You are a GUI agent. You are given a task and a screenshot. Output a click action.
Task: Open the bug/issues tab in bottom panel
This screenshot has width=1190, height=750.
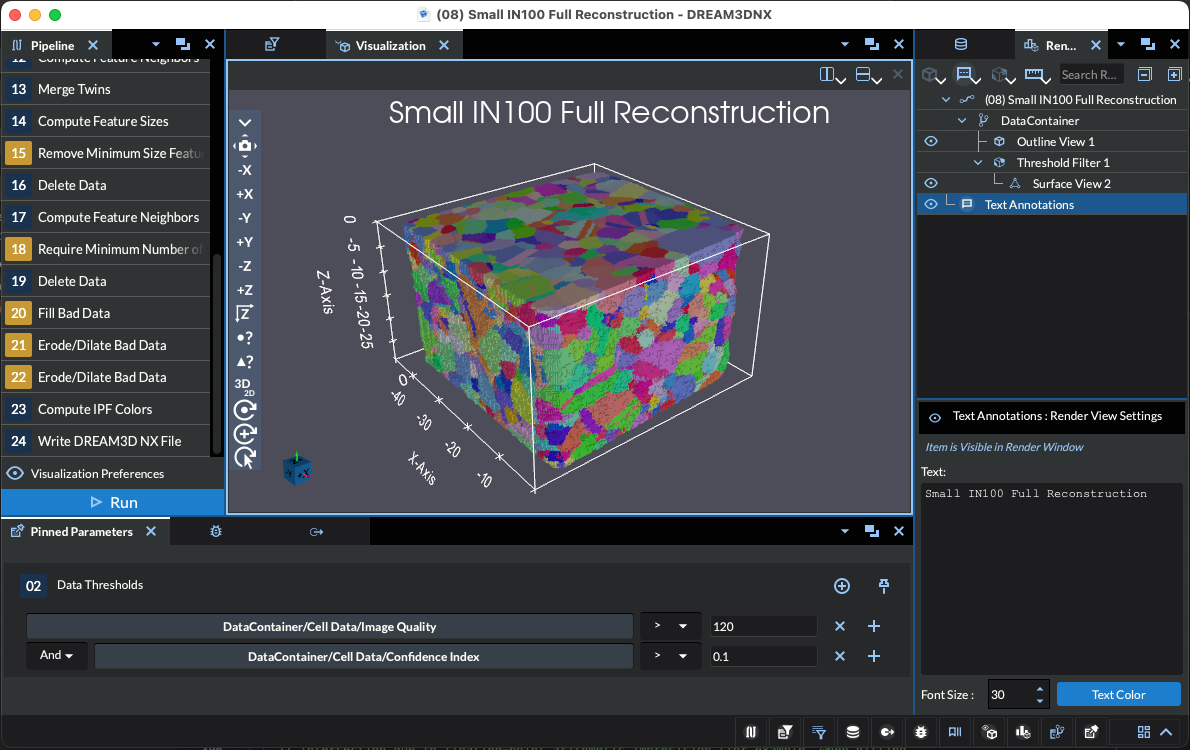216,531
